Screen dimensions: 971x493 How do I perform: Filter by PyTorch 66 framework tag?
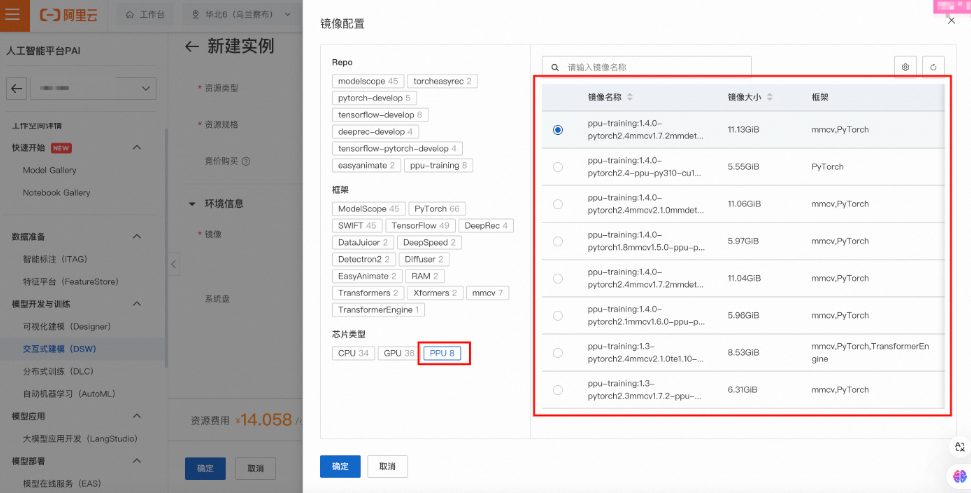tap(437, 209)
